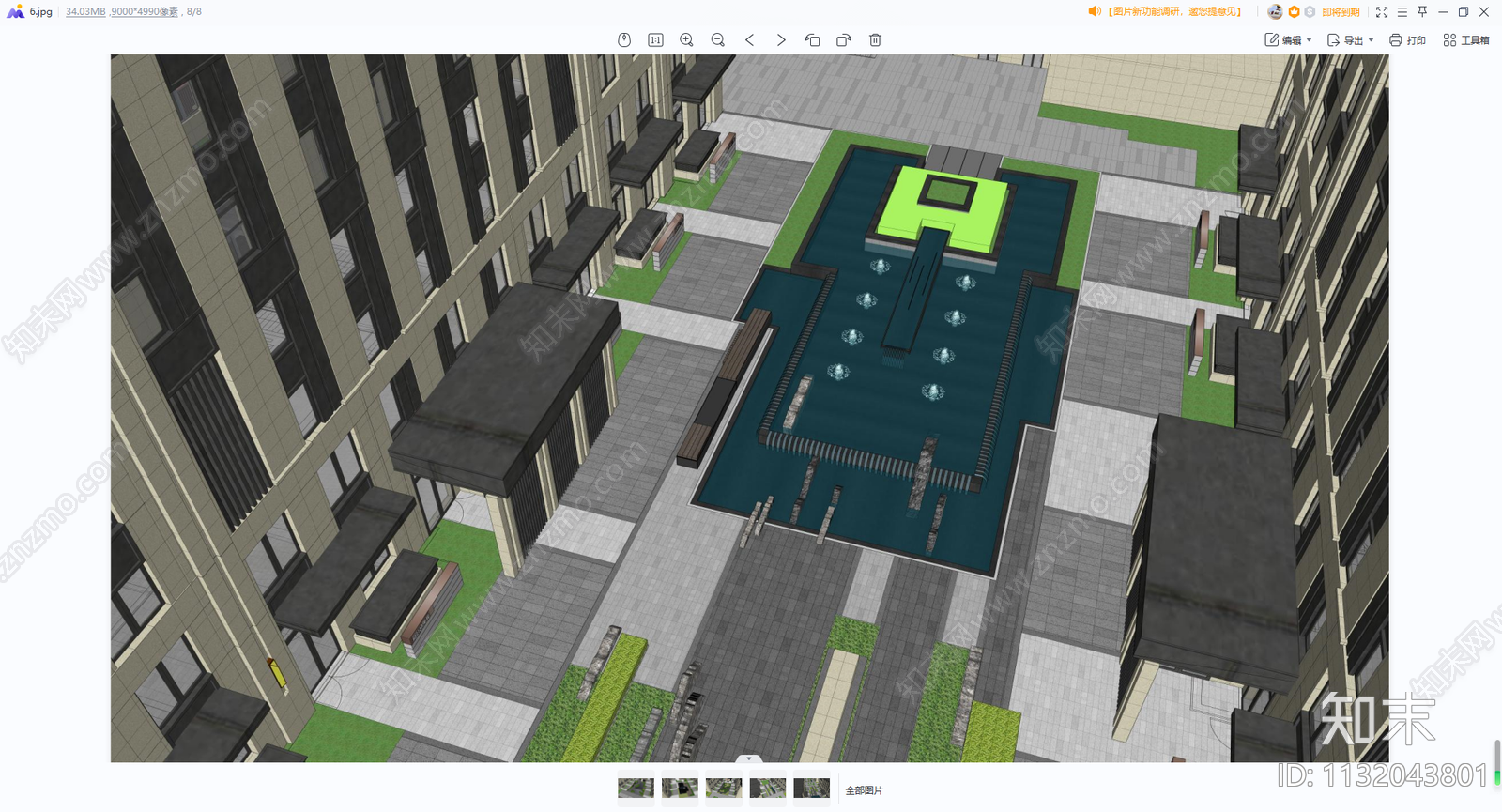Open the 工具箱 toolbox
Viewport: 1502px width, 812px height.
click(x=1466, y=39)
